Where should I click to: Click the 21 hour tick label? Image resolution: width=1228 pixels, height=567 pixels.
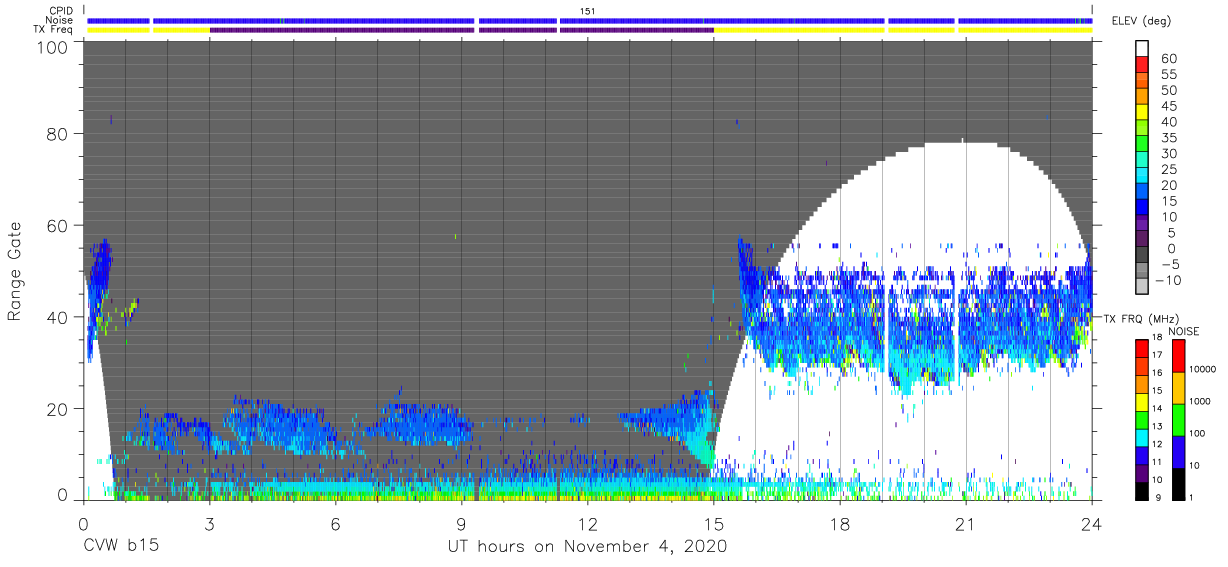(x=965, y=524)
